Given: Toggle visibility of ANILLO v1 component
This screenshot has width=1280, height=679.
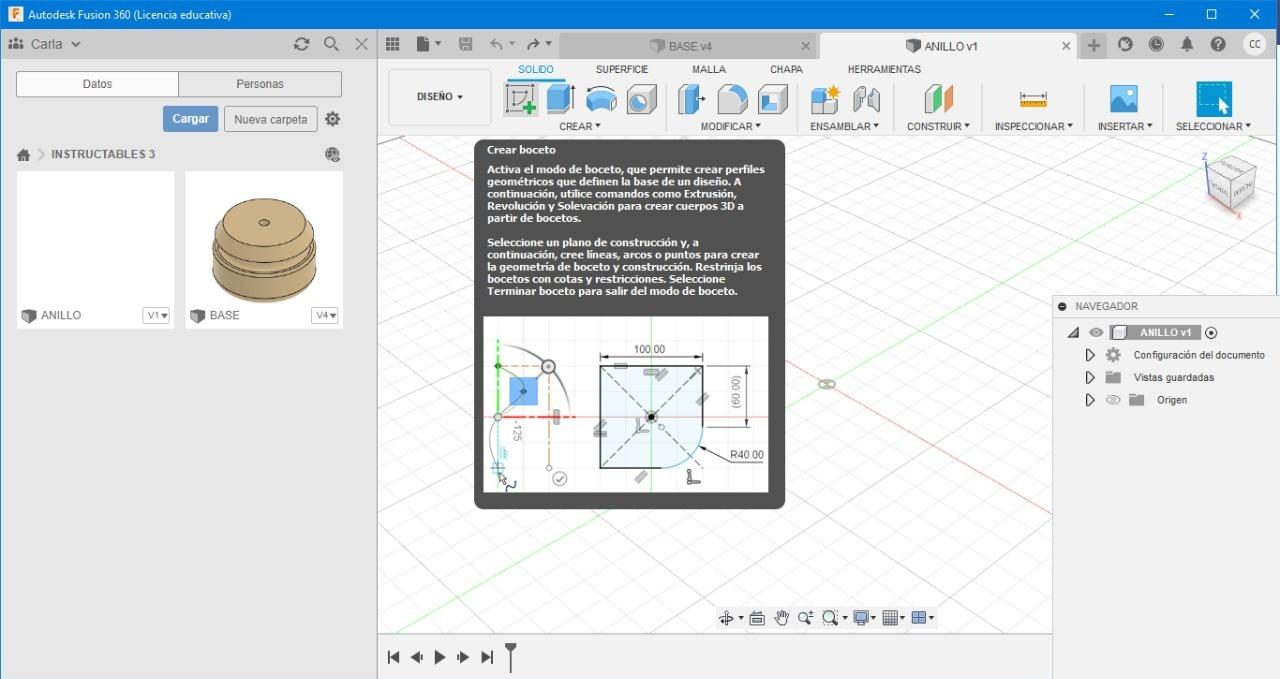Looking at the screenshot, I should 1096,332.
